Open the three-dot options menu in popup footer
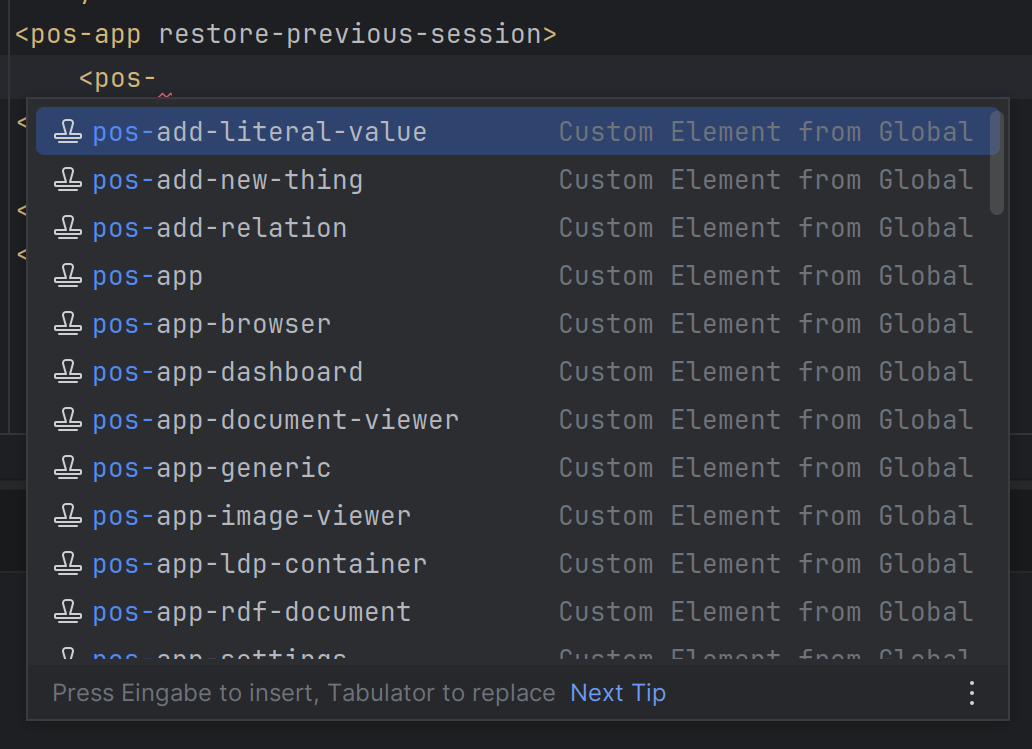This screenshot has height=749, width=1032. [x=971, y=693]
